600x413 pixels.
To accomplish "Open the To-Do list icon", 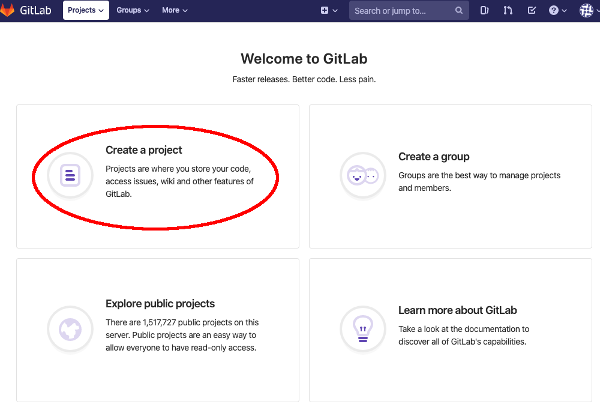I will coord(532,10).
